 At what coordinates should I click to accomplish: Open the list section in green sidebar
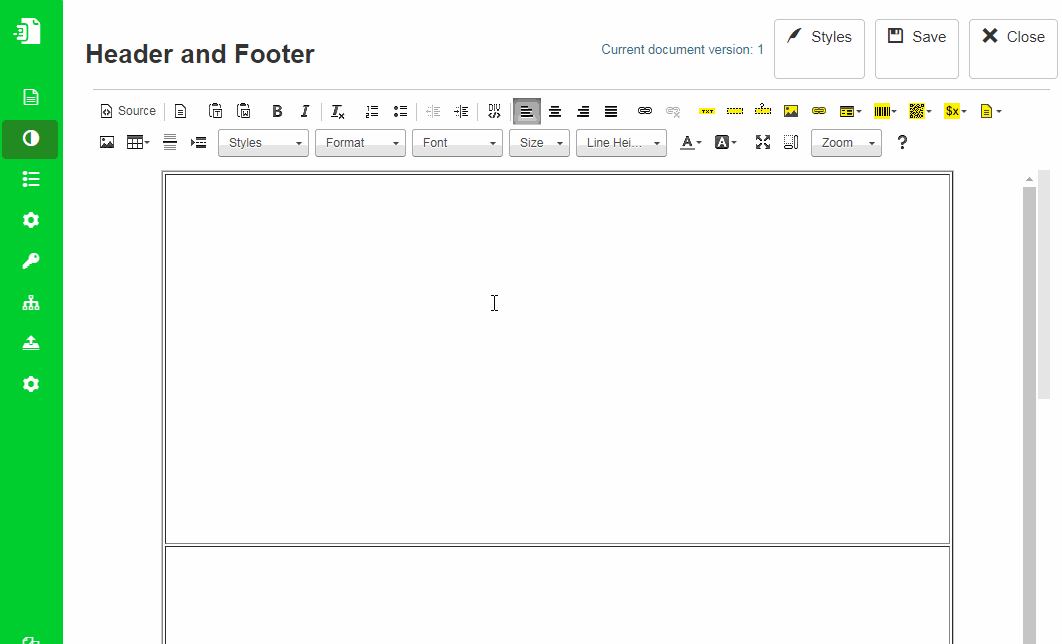(31, 179)
